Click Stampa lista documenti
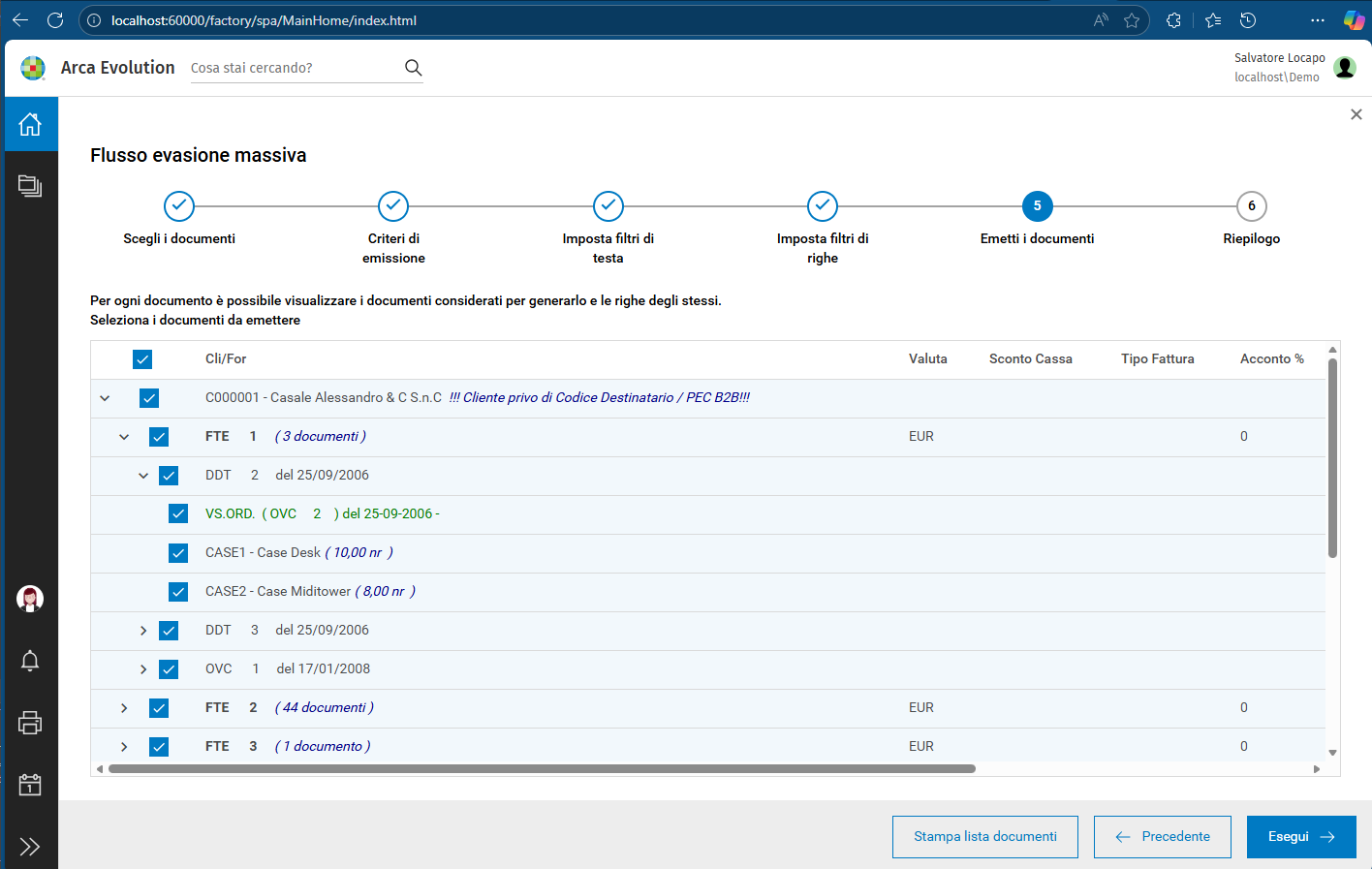Image resolution: width=1372 pixels, height=869 pixels. (984, 836)
